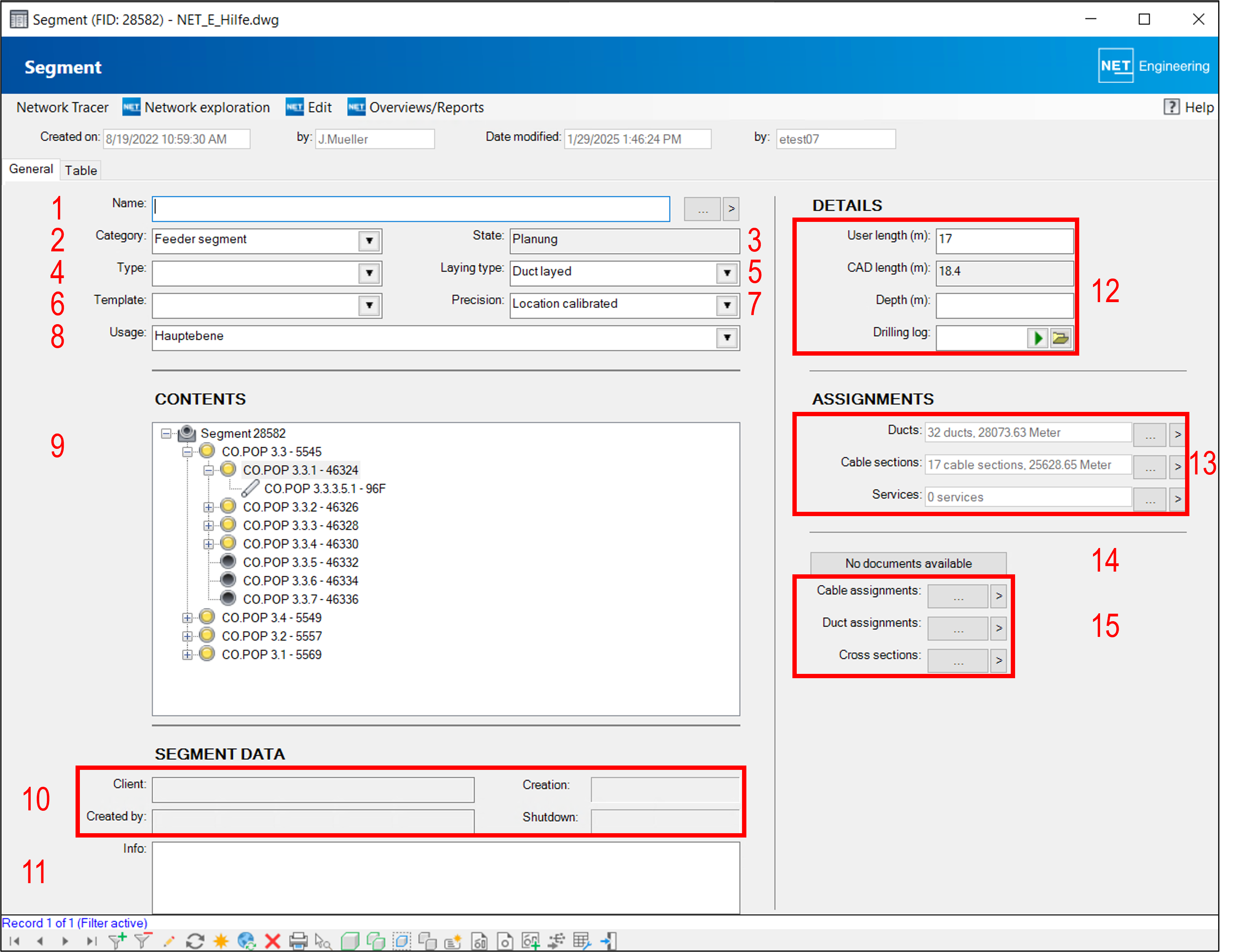The height and width of the screenshot is (952, 1237).
Task: Expand the CO.POP 3.1 - 5569 node
Action: [x=187, y=655]
